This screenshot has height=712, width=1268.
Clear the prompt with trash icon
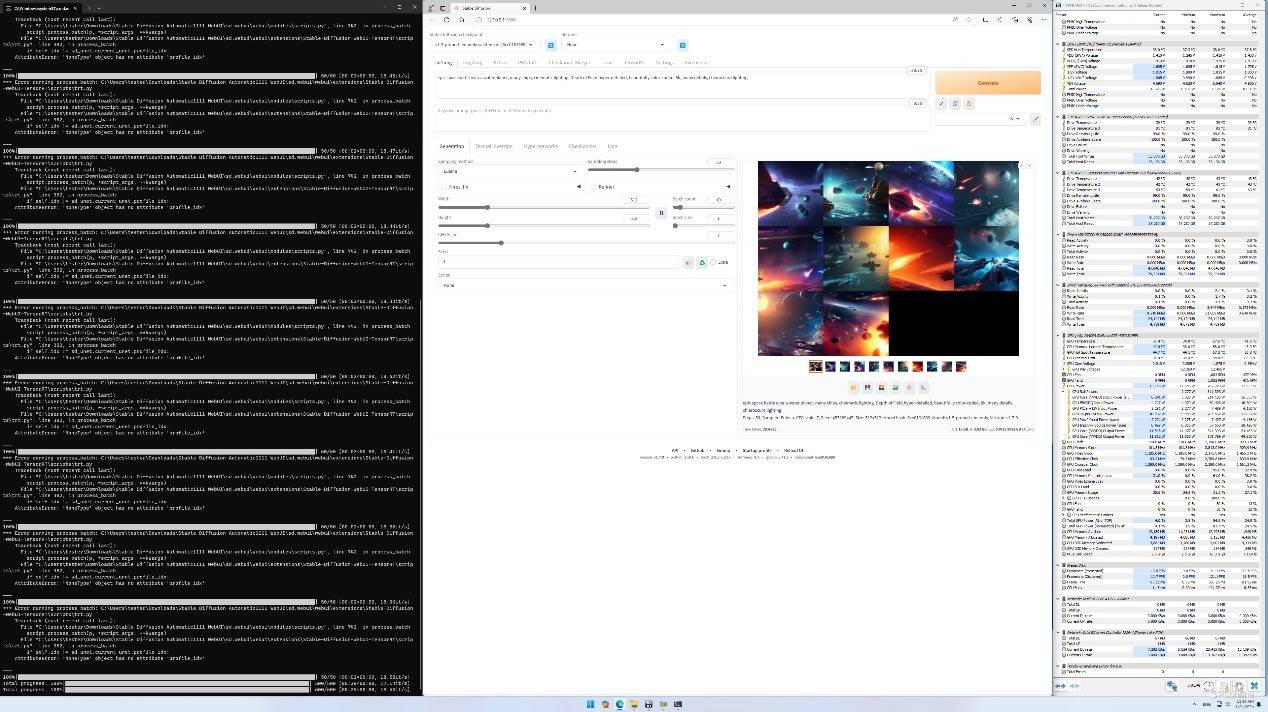point(955,104)
